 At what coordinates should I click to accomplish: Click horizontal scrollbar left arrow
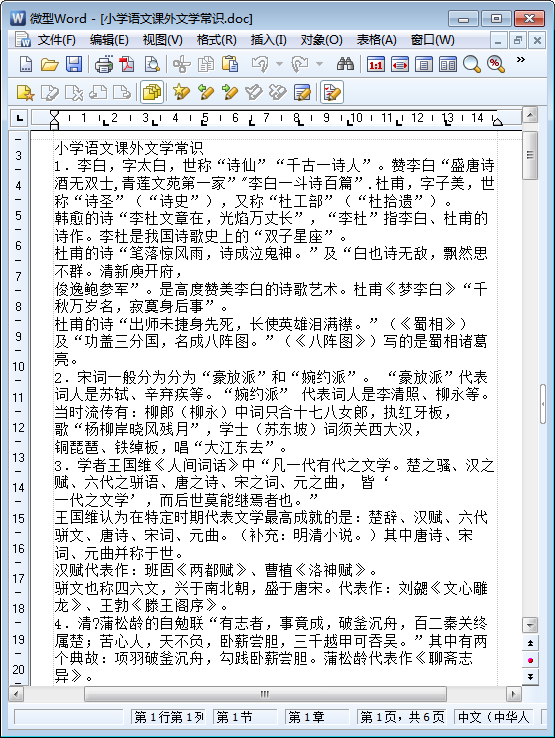pos(16,694)
